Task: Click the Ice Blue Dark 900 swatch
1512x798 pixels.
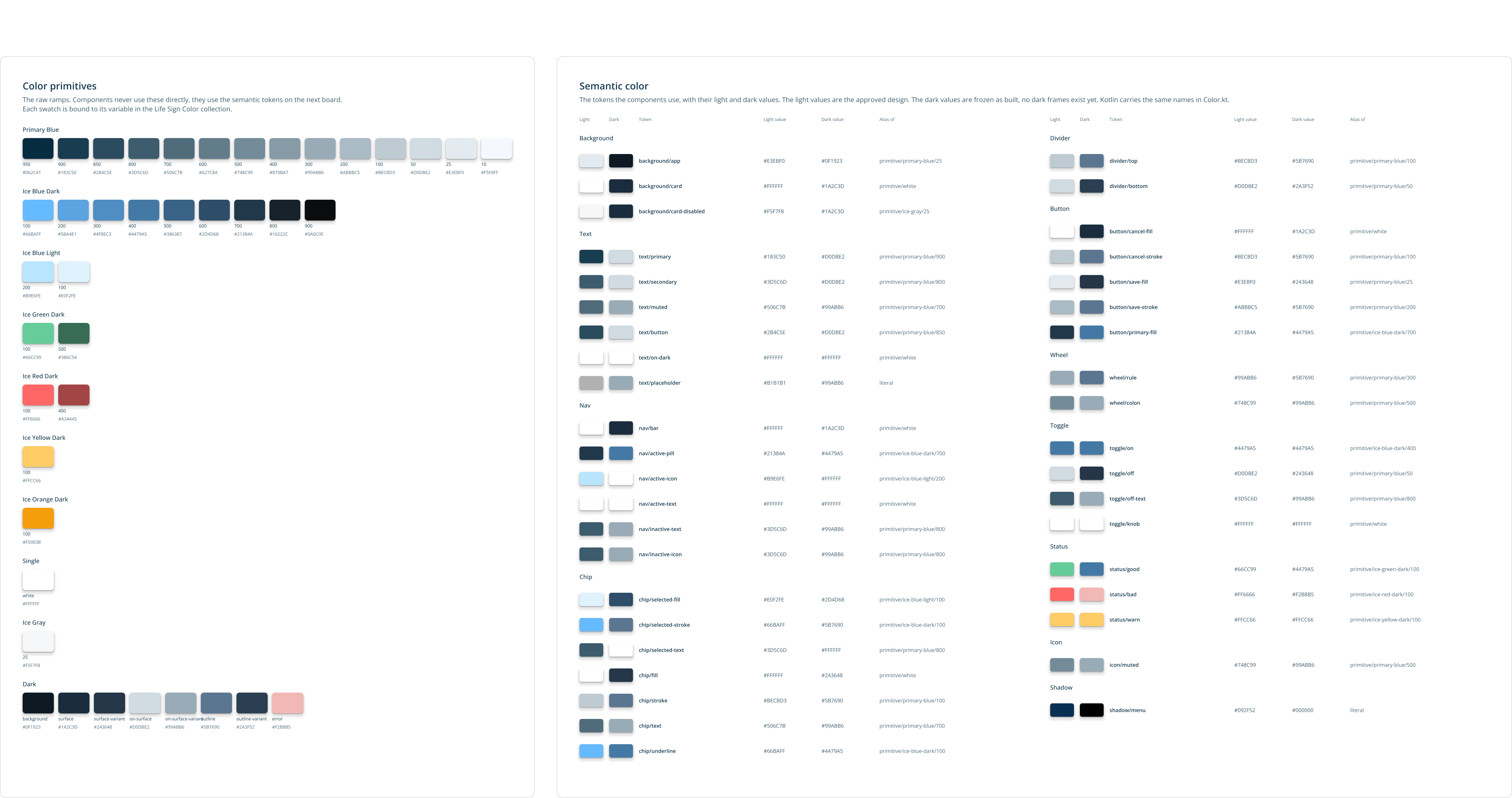Action: tap(320, 210)
